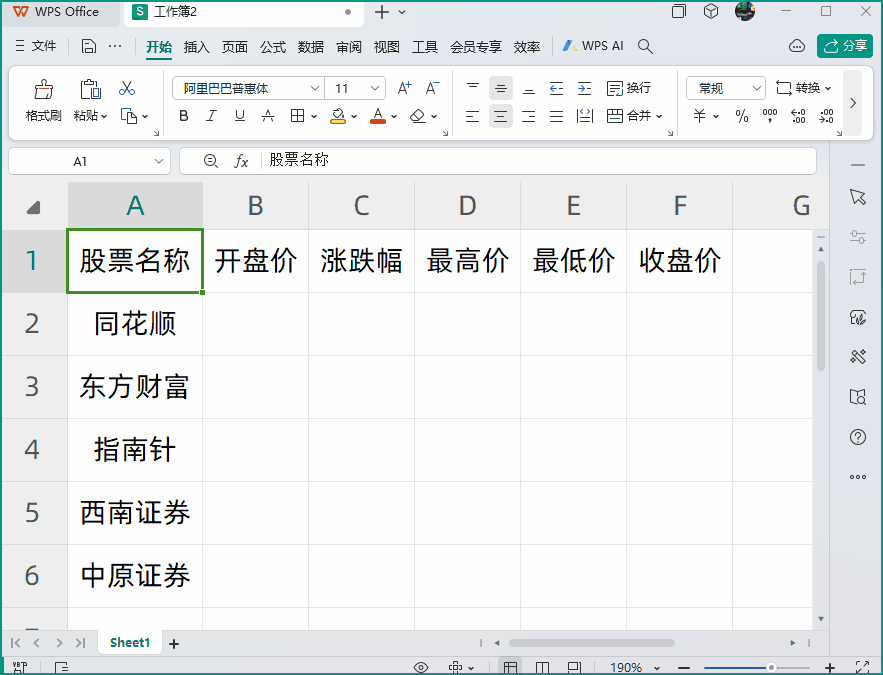This screenshot has height=675, width=883.
Task: Increase font size with A+ icon
Action: pyautogui.click(x=404, y=88)
